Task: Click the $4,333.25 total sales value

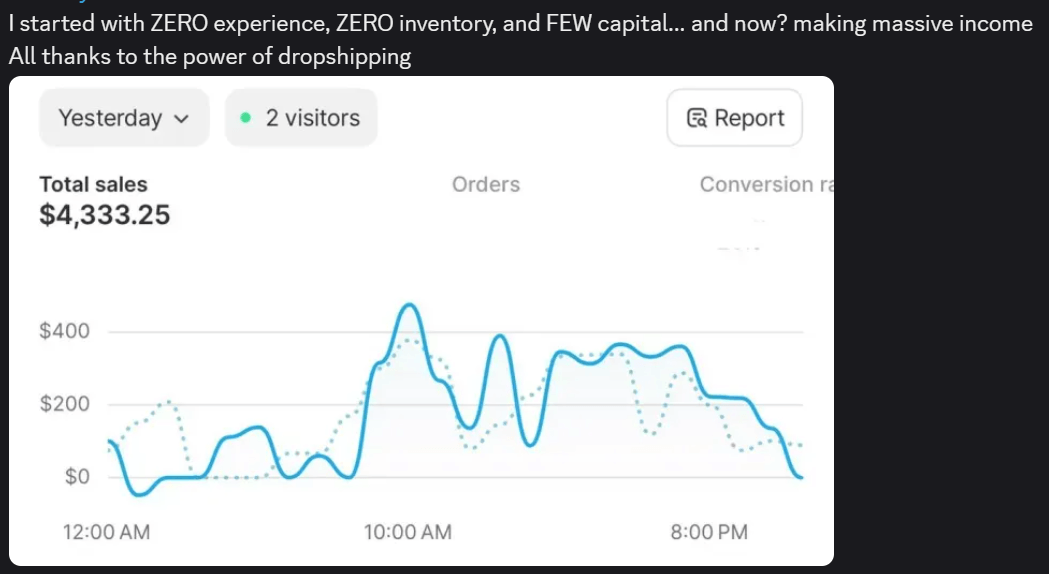Action: [104, 215]
